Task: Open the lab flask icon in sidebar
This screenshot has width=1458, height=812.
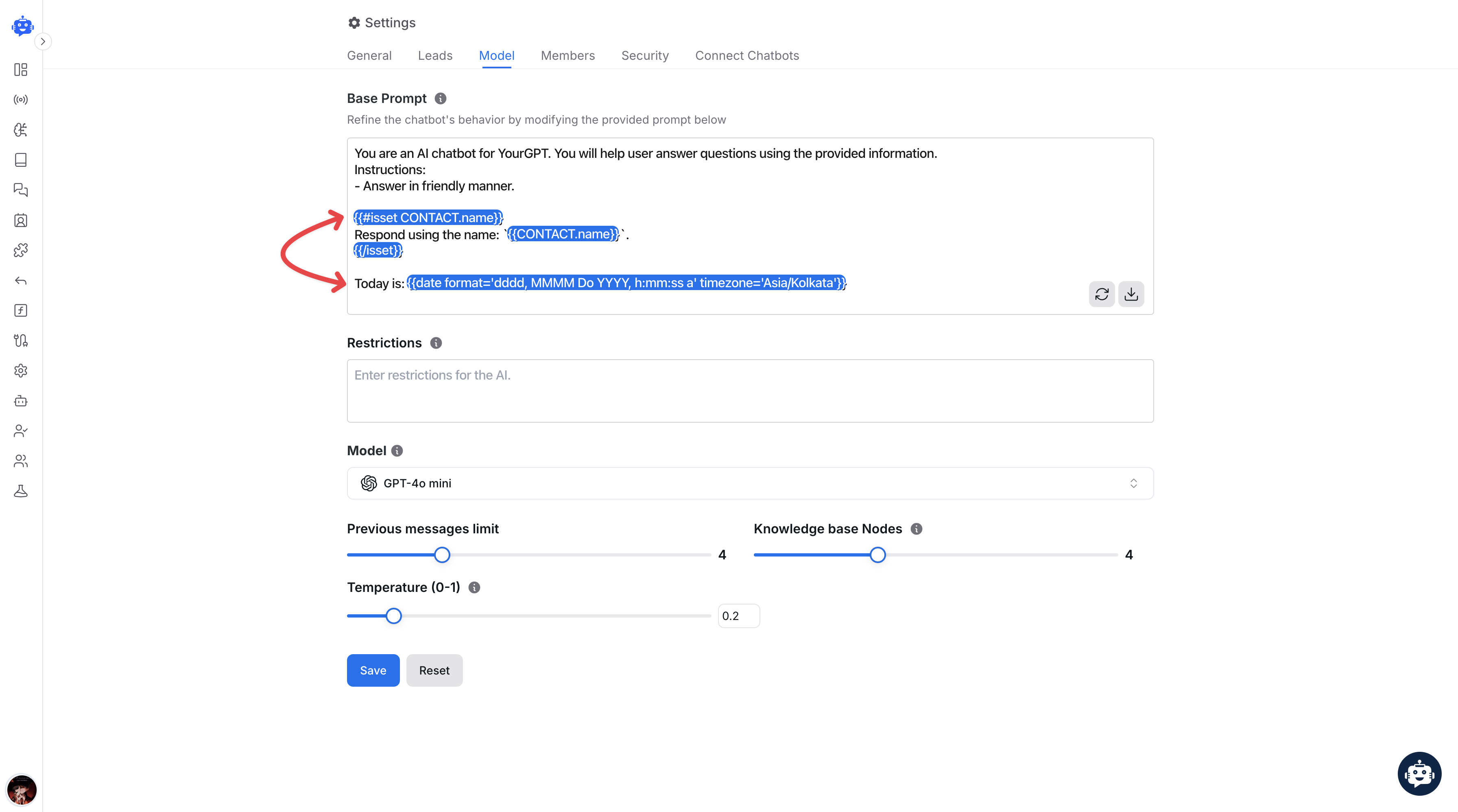Action: coord(21,491)
